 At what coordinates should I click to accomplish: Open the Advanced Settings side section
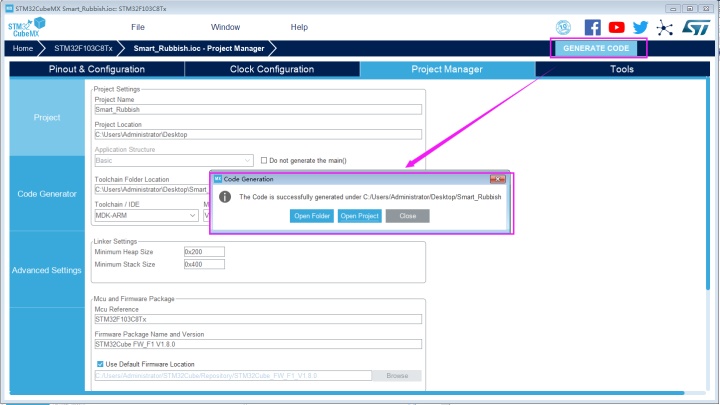tap(47, 270)
